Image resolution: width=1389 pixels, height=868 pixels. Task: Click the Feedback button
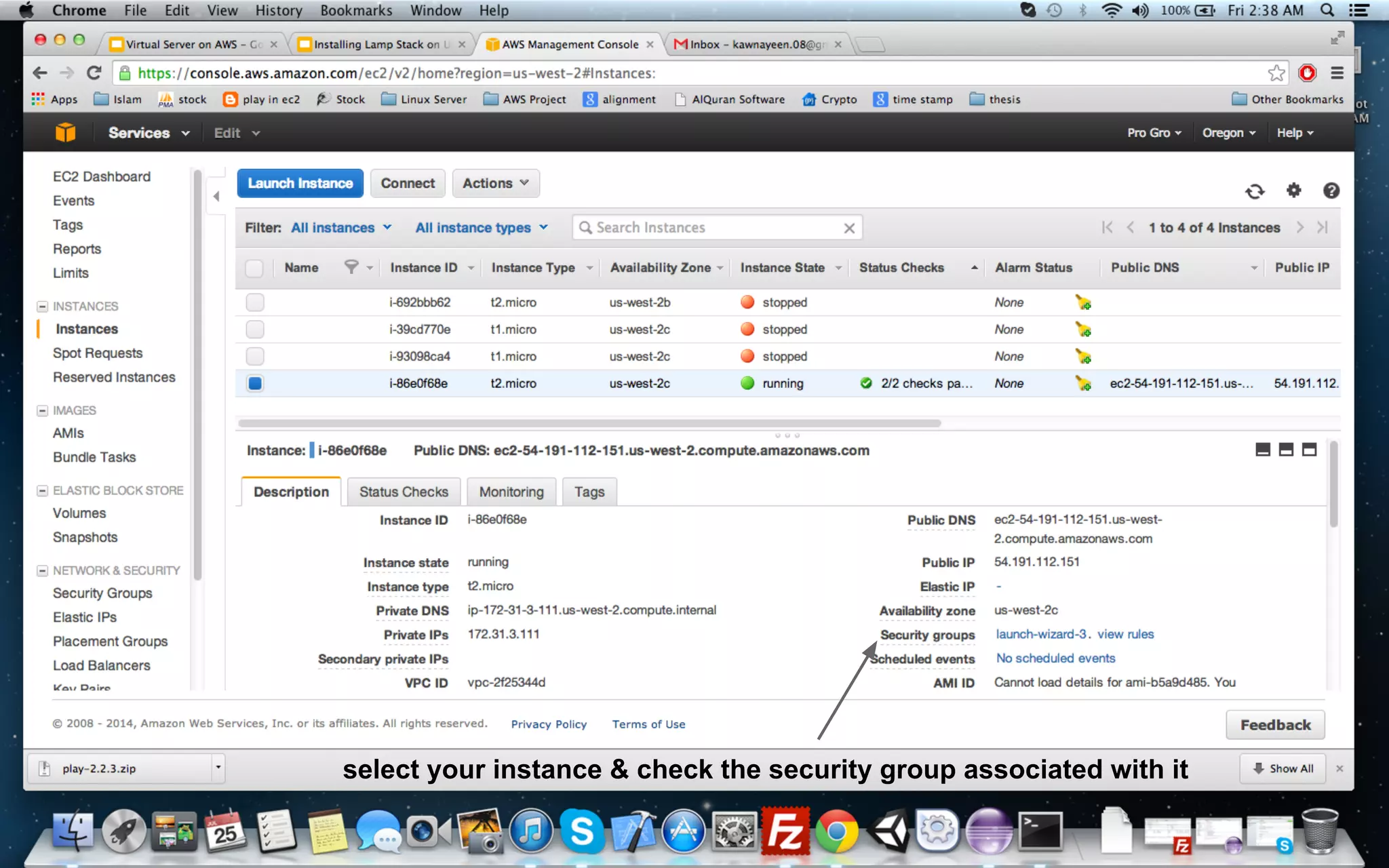pyautogui.click(x=1275, y=725)
